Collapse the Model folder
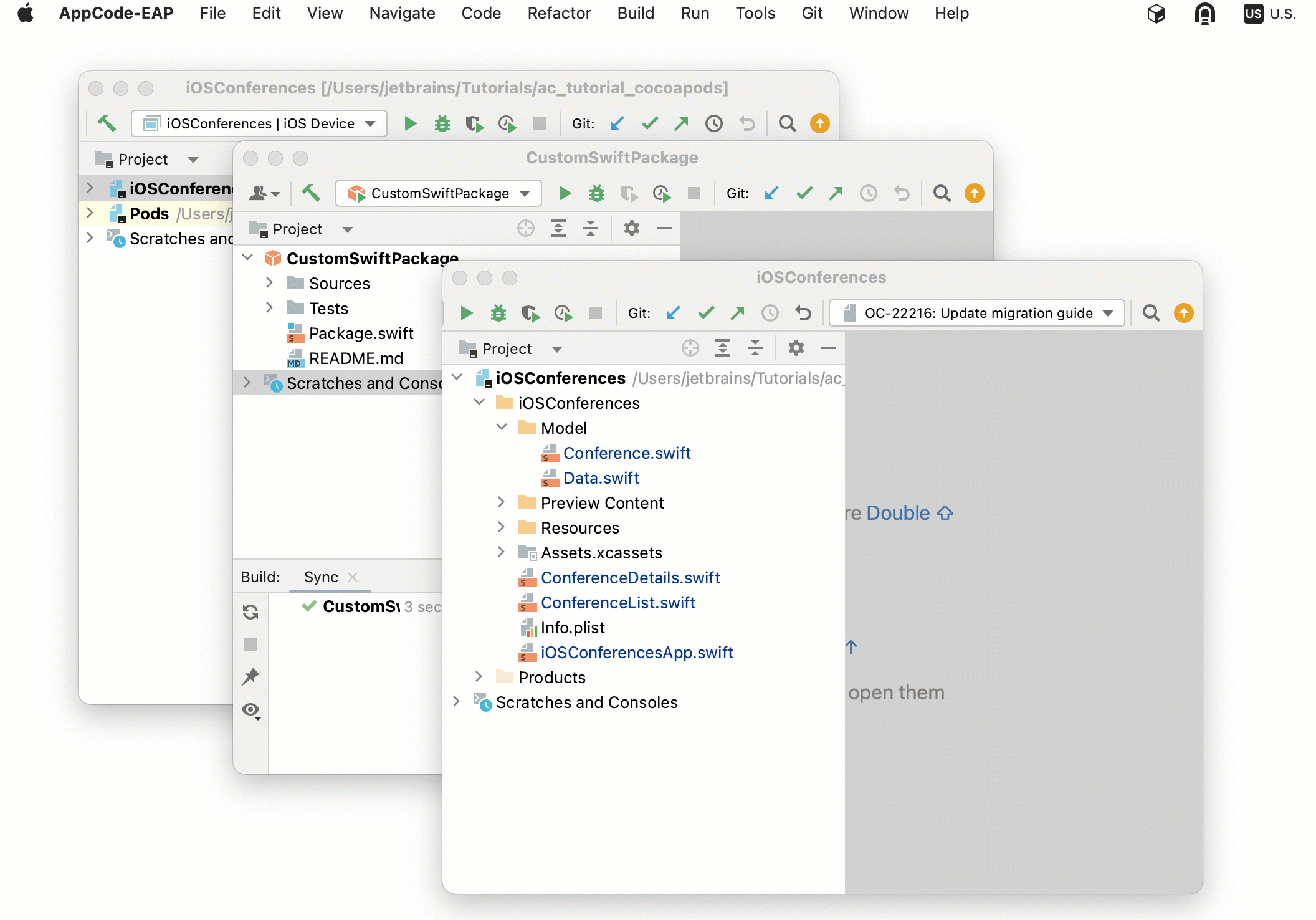The width and height of the screenshot is (1316, 920). (502, 428)
